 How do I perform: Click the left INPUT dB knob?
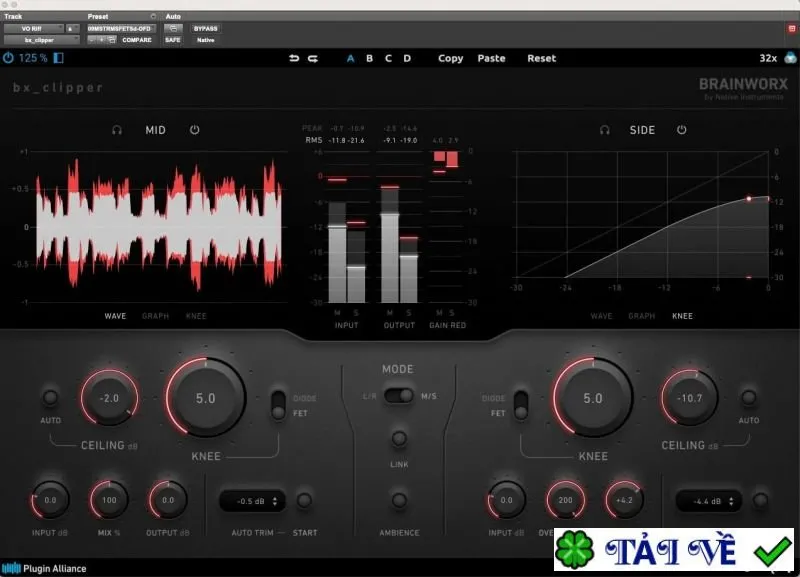(50, 500)
